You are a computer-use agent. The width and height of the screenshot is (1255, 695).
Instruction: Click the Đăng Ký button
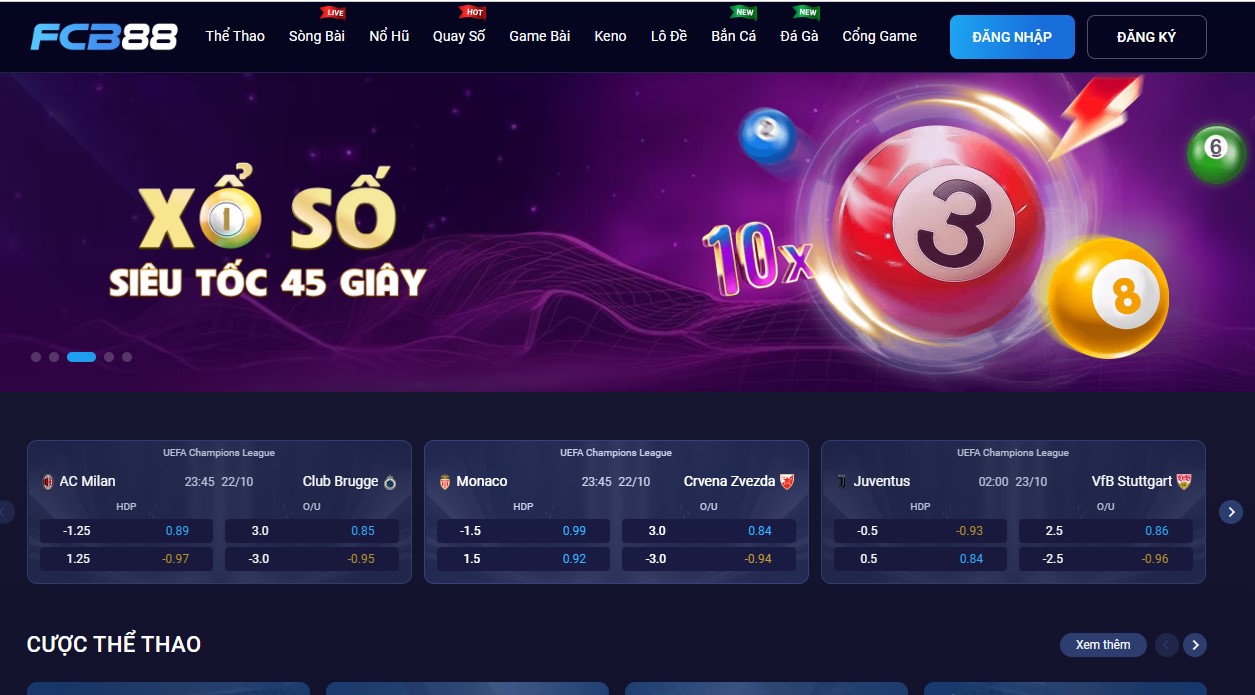(1147, 37)
